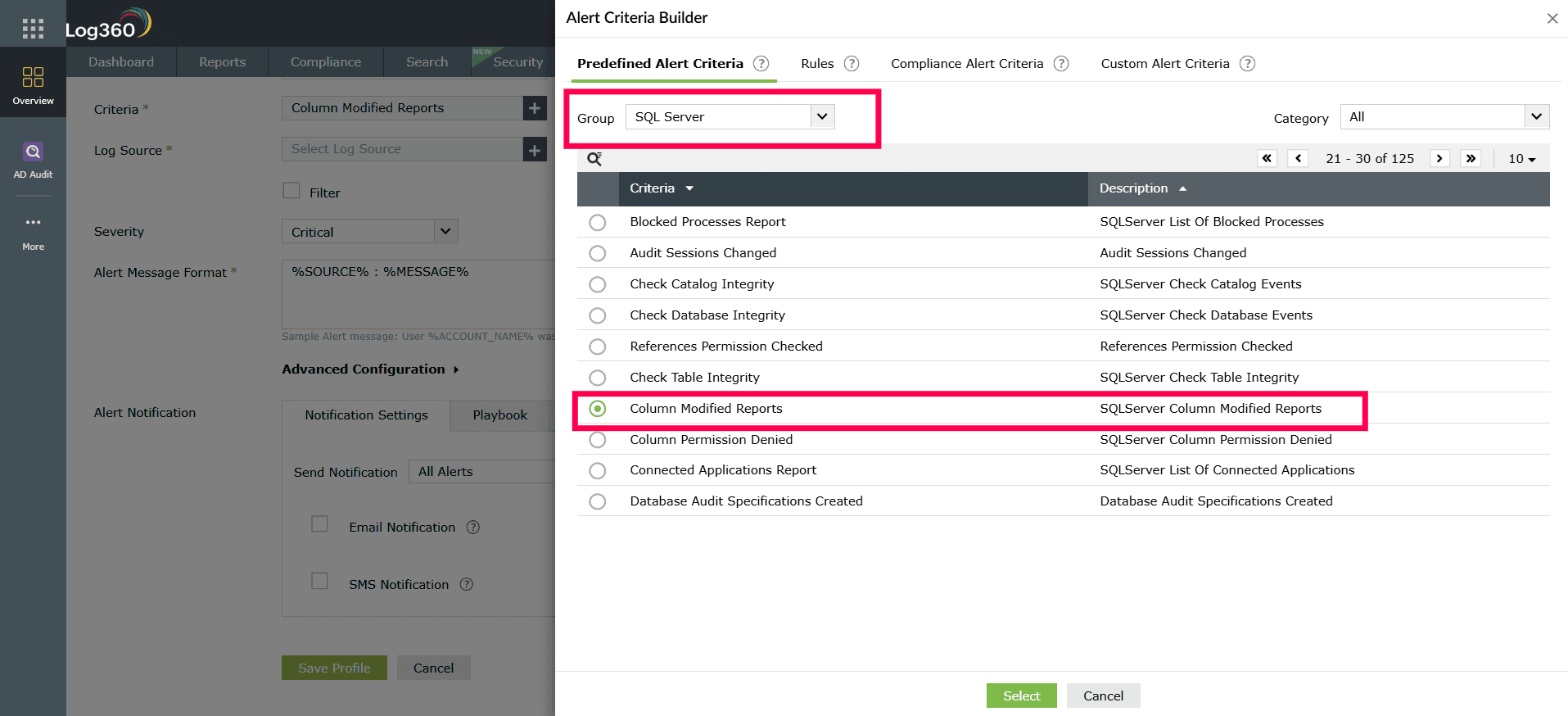Go to last page of criteria list
Screen dimensions: 1568x716
click(1471, 158)
